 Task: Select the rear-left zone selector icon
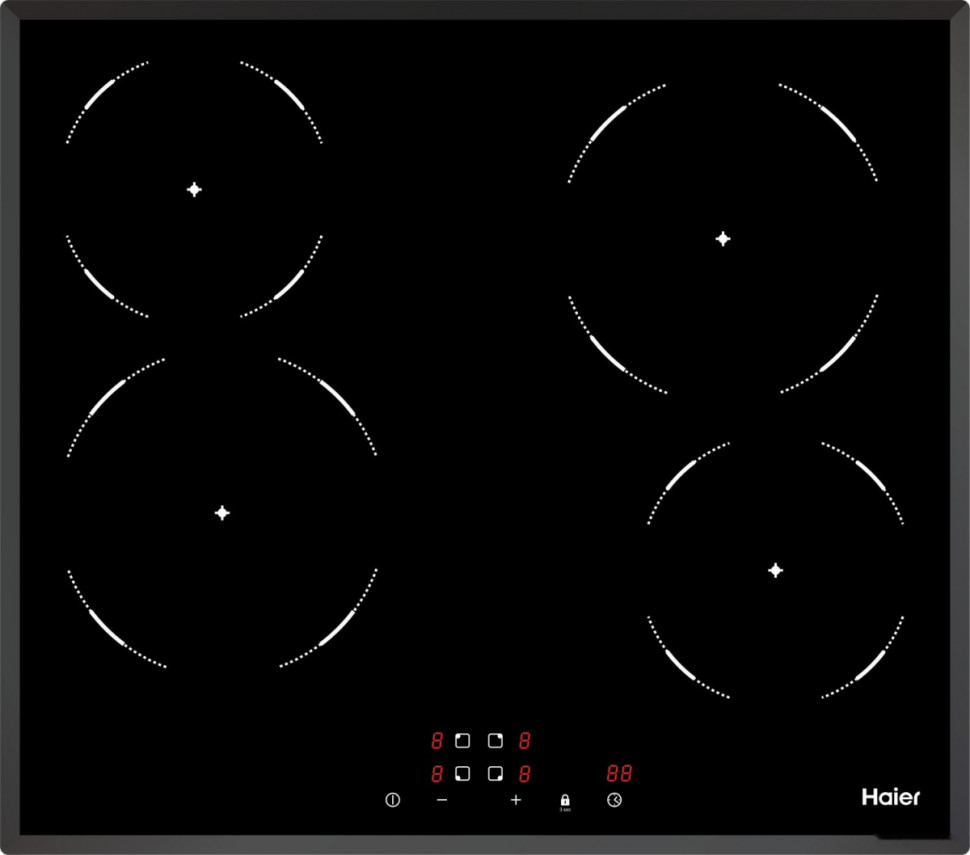462,741
